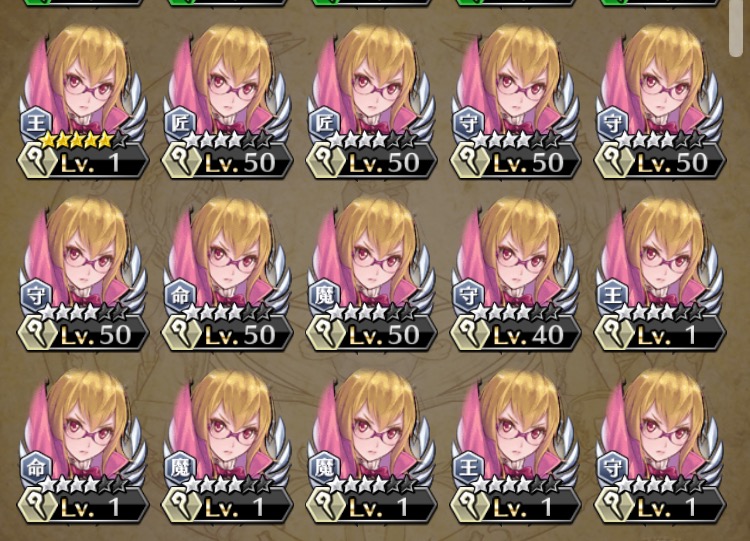Click the staff weapon icon on gold-starred card

click(x=37, y=161)
